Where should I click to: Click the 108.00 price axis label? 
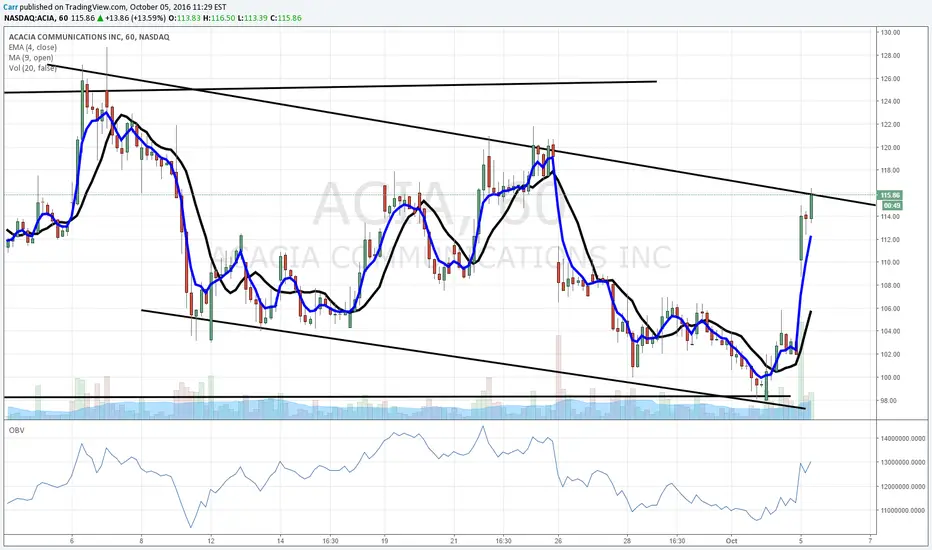tap(891, 285)
